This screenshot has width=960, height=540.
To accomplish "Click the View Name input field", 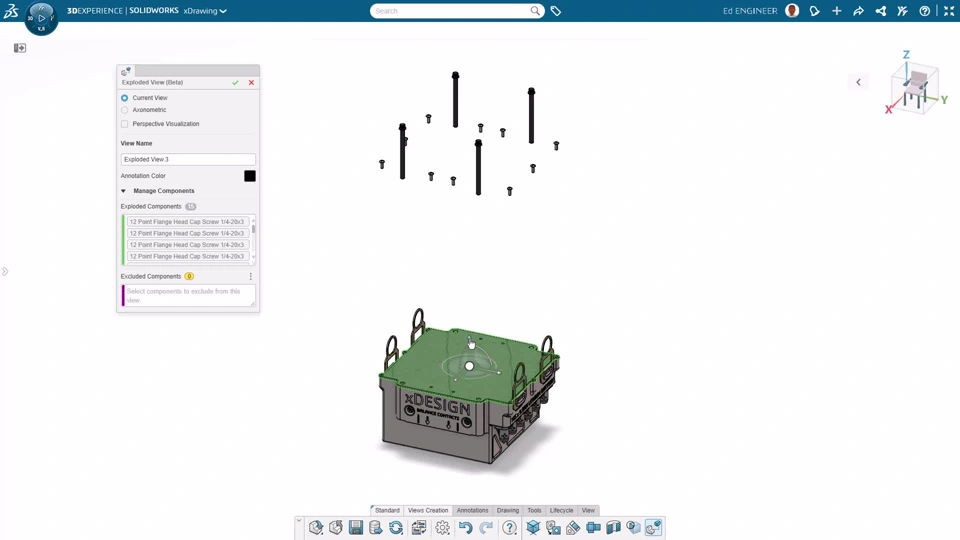I will [x=188, y=159].
